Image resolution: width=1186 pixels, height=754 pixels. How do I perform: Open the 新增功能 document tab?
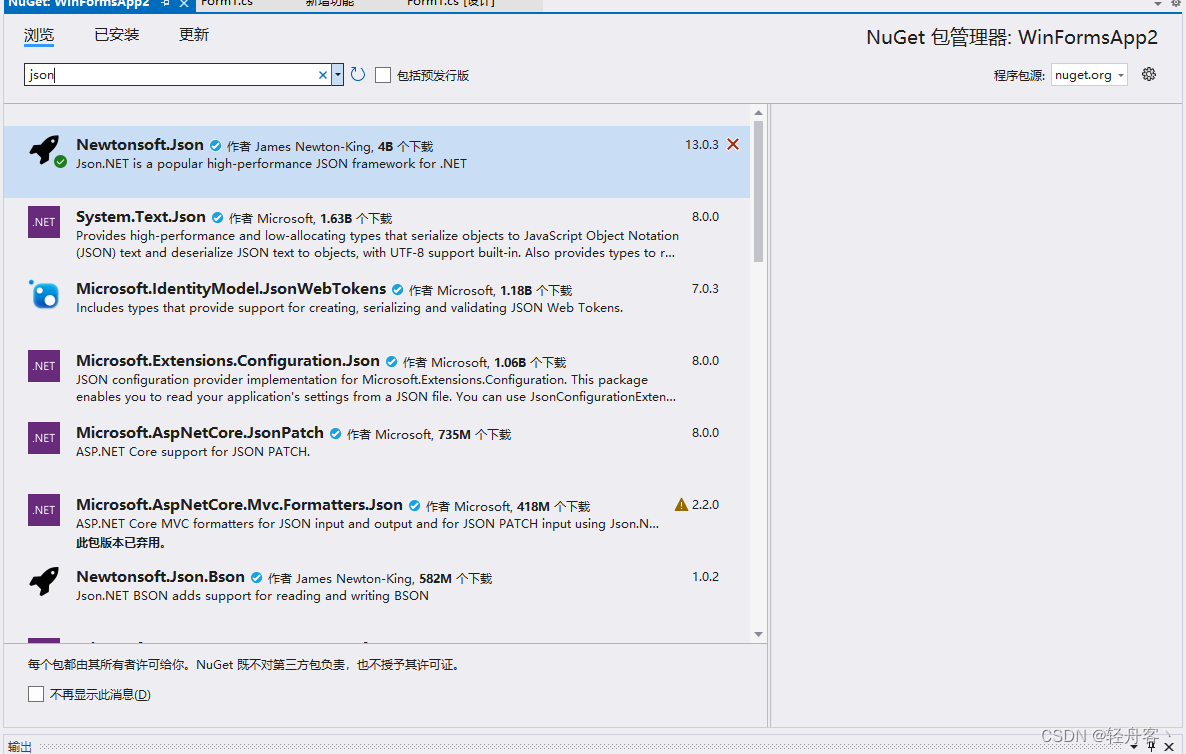pyautogui.click(x=330, y=4)
